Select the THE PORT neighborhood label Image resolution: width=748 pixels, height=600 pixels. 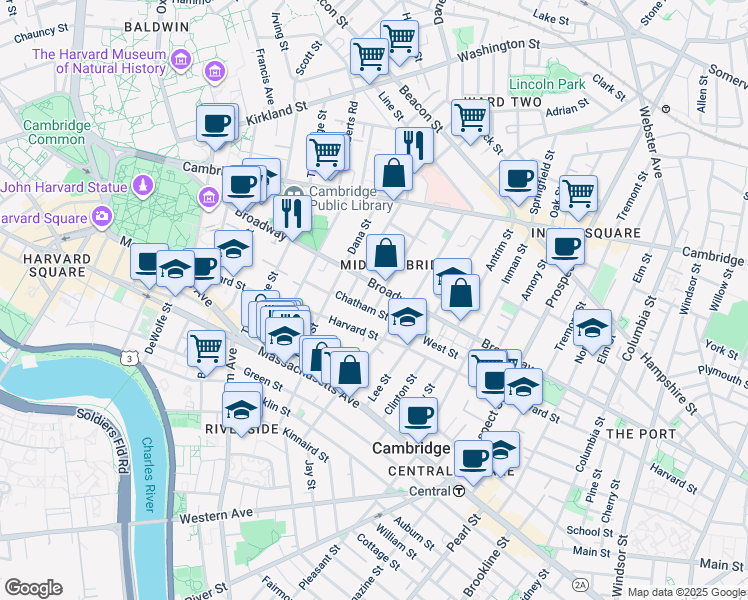[x=641, y=434]
